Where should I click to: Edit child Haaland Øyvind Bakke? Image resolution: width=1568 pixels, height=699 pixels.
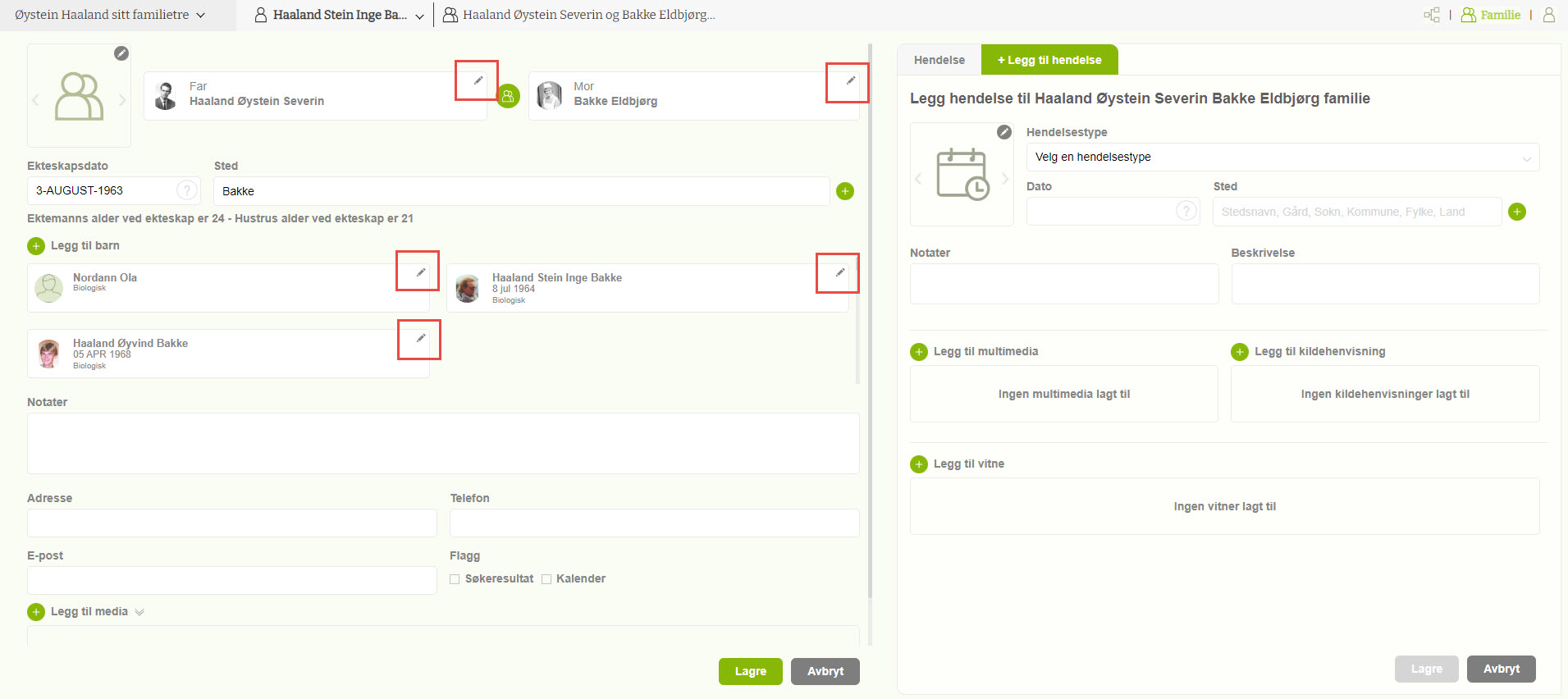click(x=420, y=338)
